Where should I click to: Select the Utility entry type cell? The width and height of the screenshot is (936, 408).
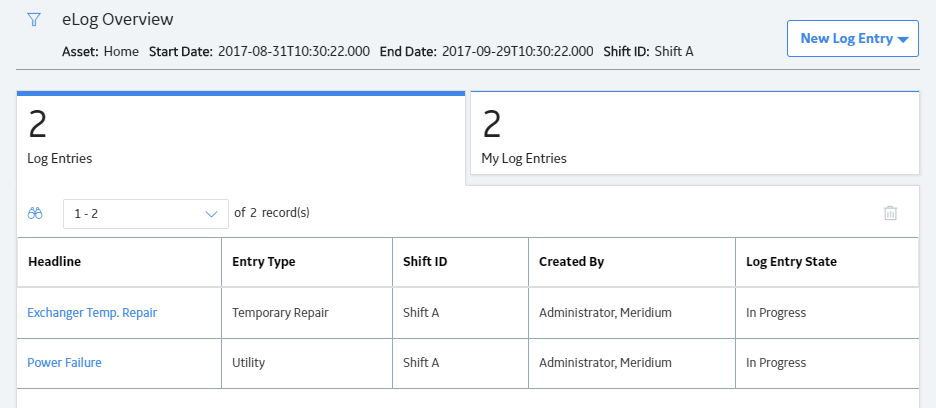[307, 363]
